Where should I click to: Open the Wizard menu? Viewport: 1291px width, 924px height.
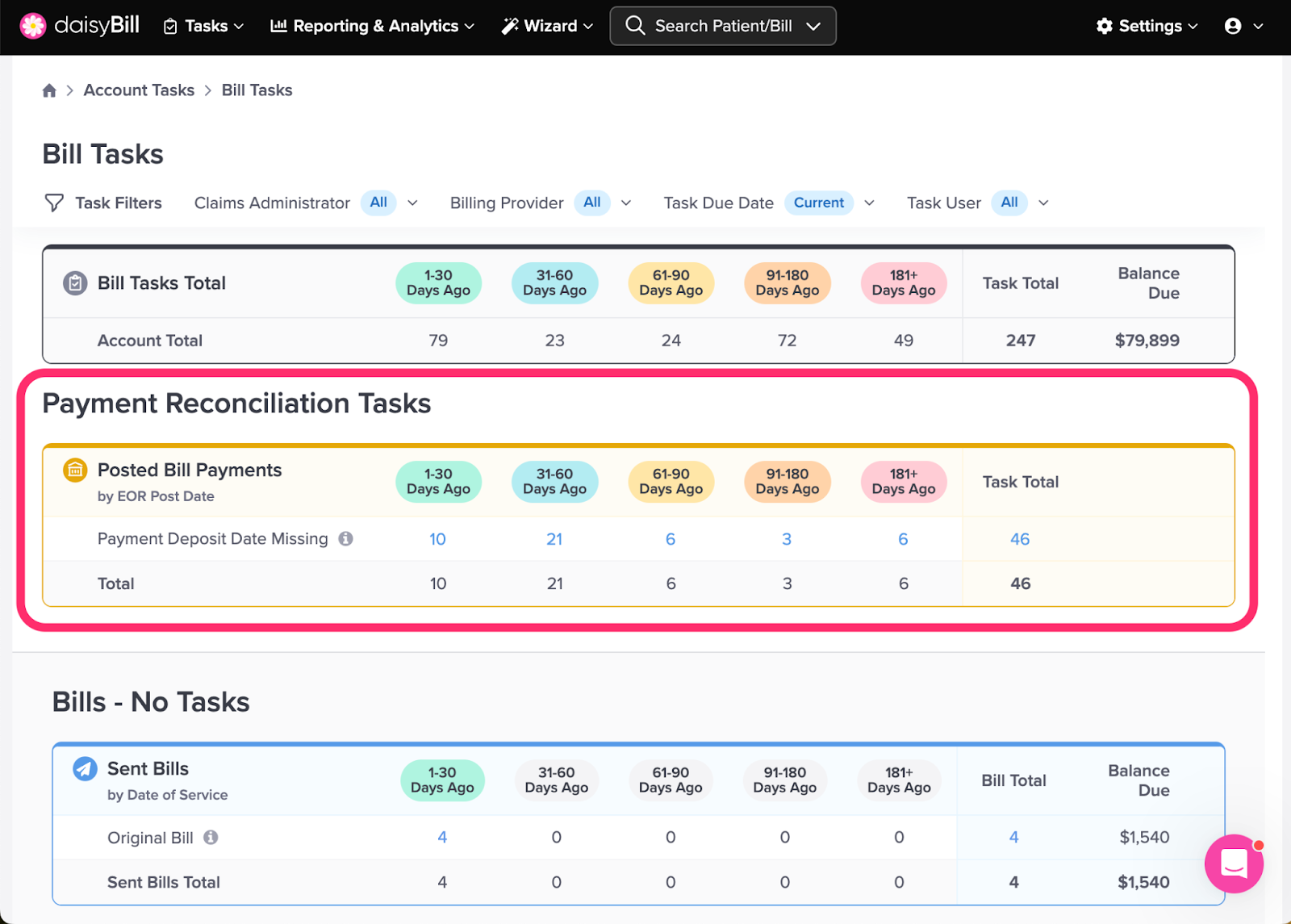tap(547, 26)
